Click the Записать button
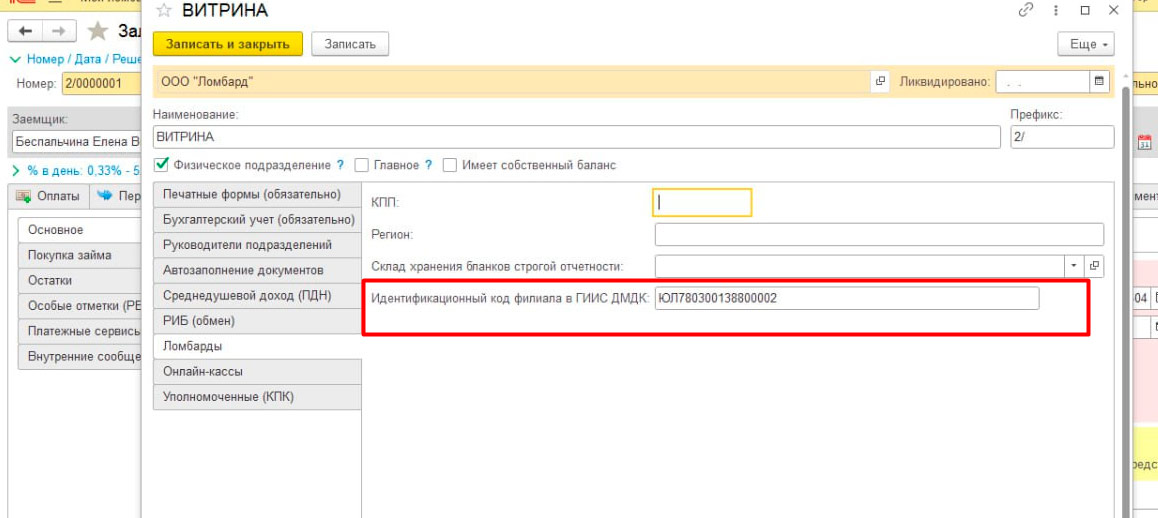The height and width of the screenshot is (518, 1158). click(350, 44)
